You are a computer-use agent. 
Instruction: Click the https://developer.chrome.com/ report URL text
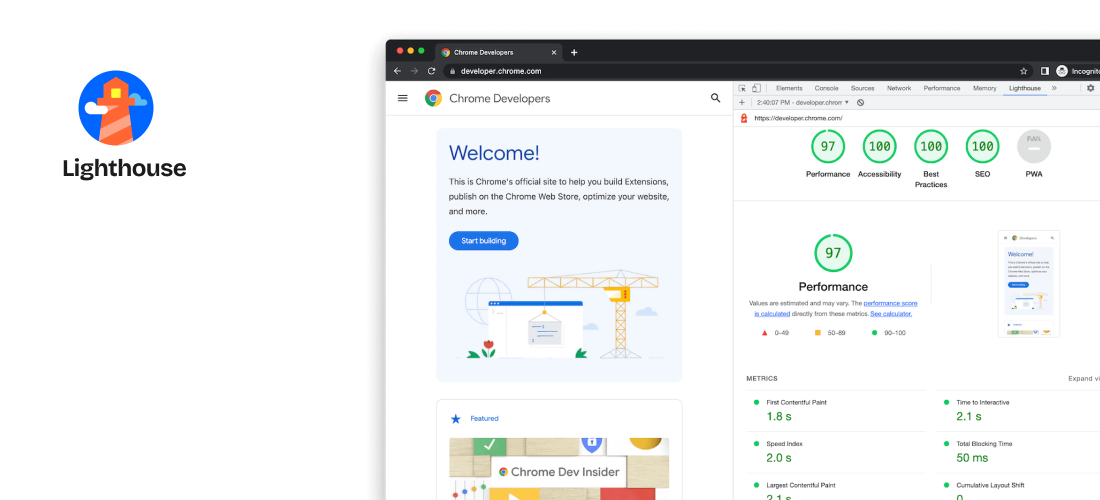click(x=798, y=119)
